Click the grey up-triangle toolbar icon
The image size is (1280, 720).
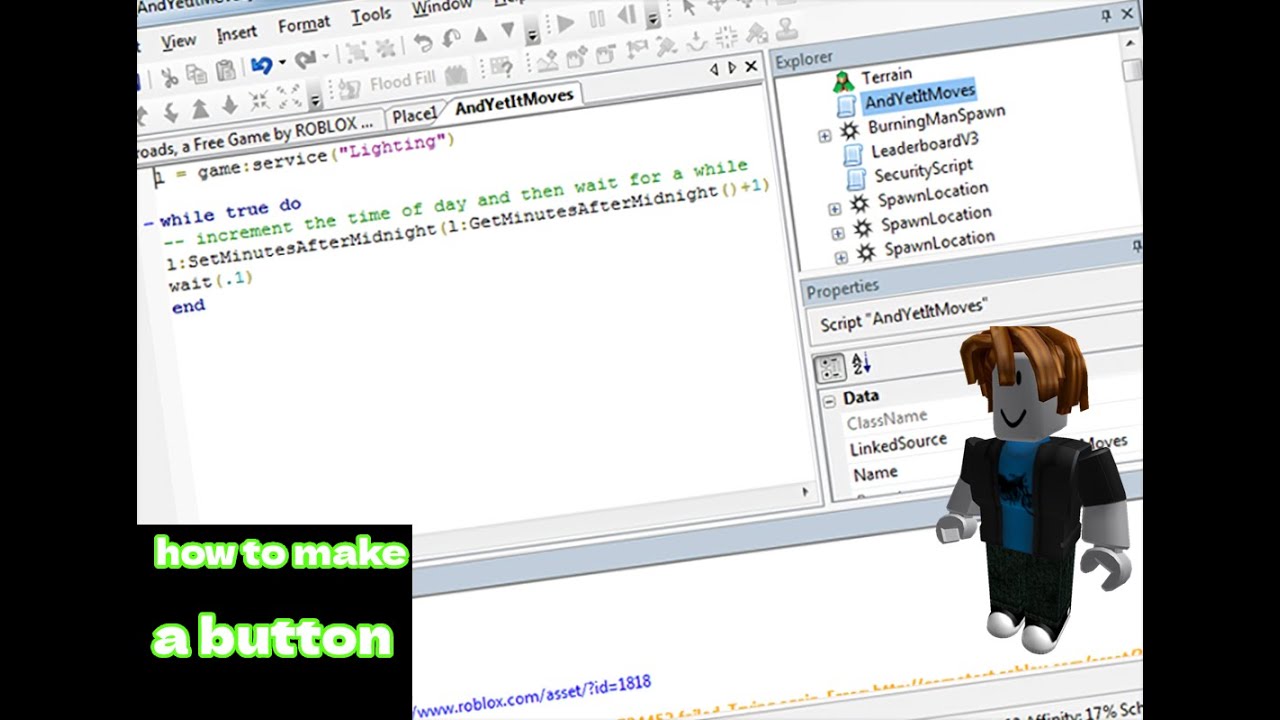pos(480,37)
